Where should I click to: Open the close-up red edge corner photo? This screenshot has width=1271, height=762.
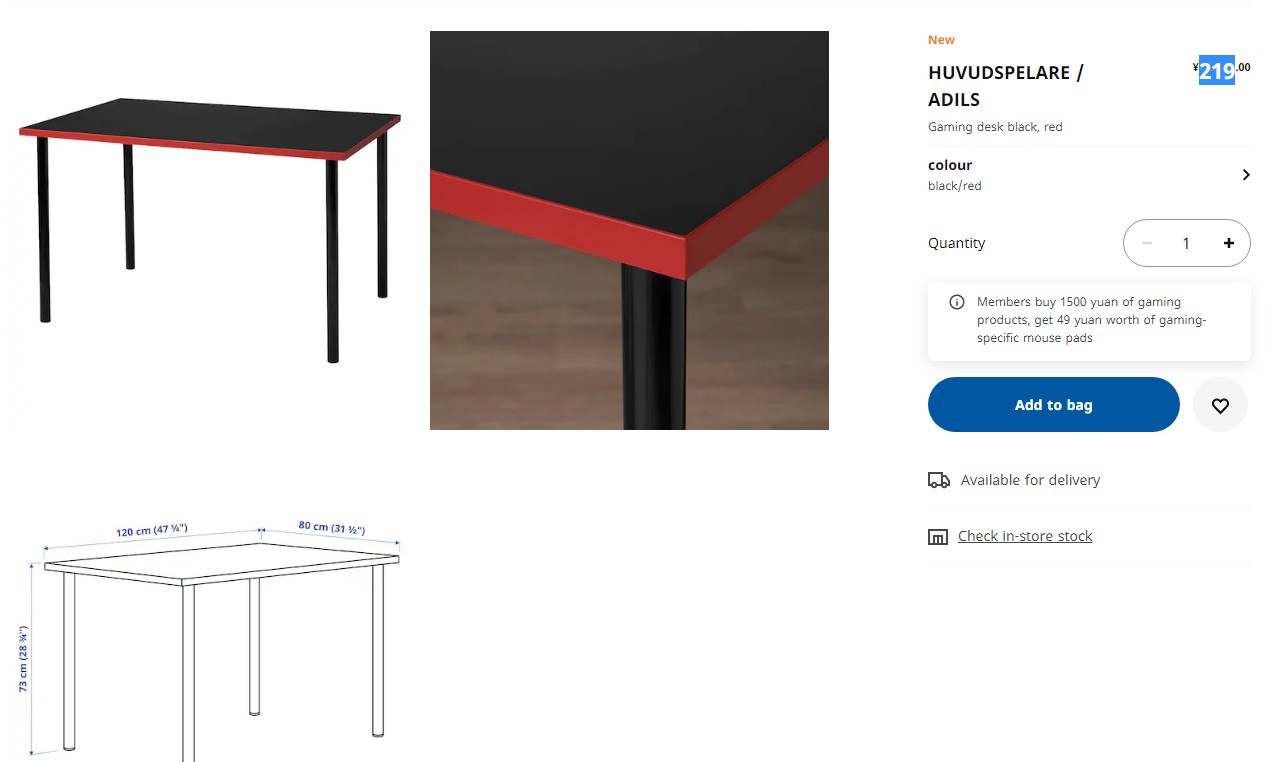point(629,230)
